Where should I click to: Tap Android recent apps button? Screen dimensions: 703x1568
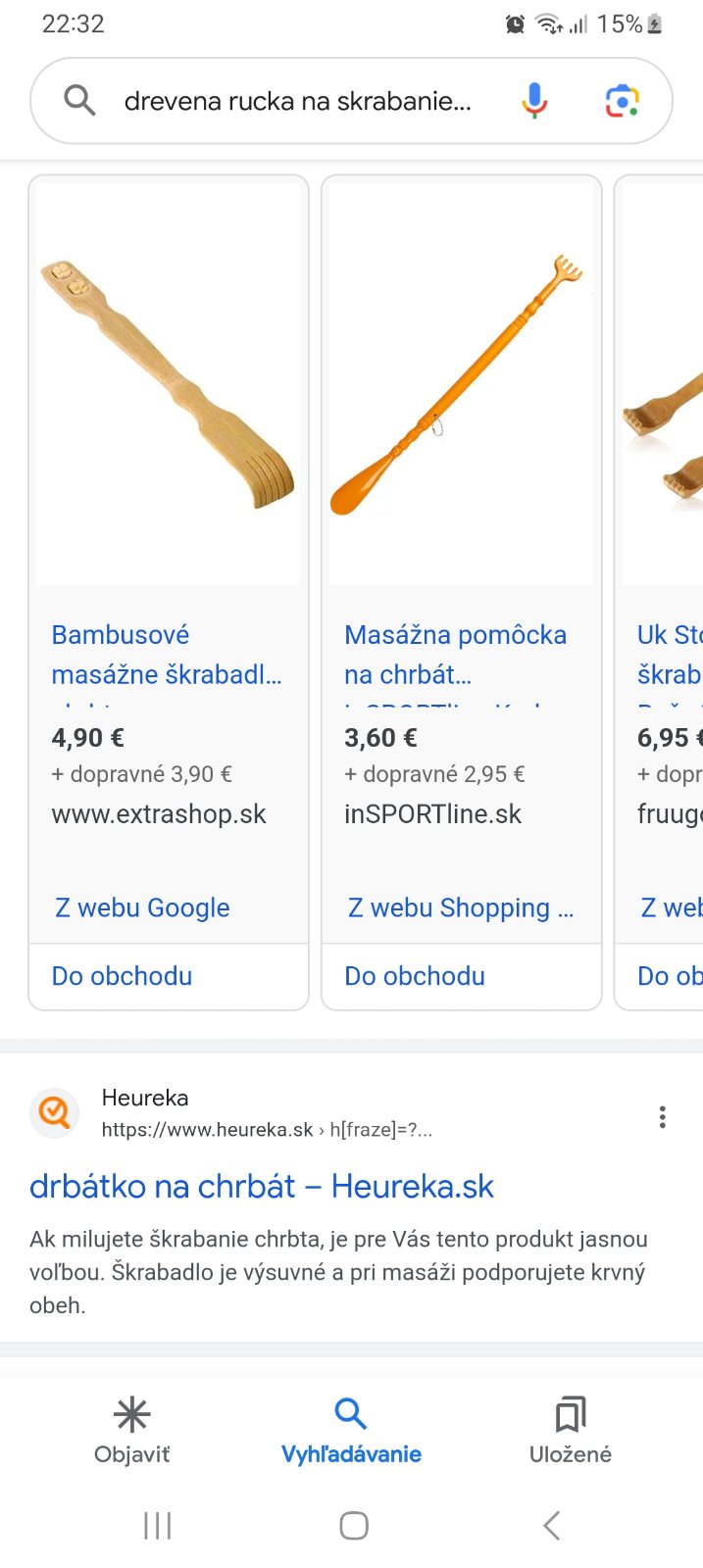tap(157, 1525)
